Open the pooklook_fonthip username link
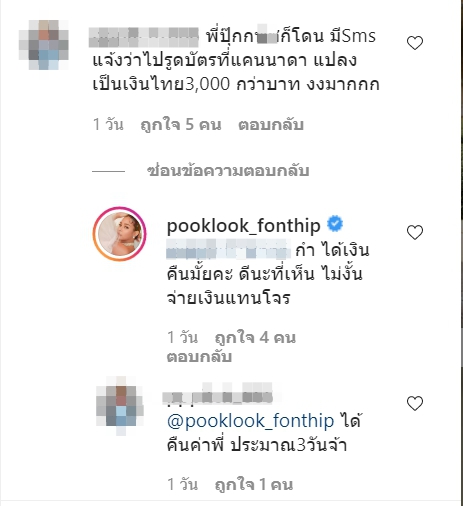 [x=243, y=226]
